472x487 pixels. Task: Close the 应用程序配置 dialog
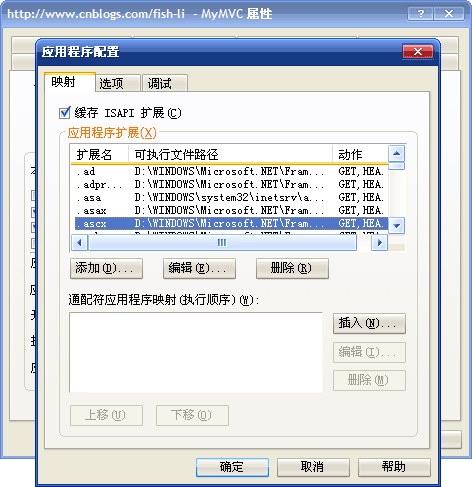click(418, 52)
